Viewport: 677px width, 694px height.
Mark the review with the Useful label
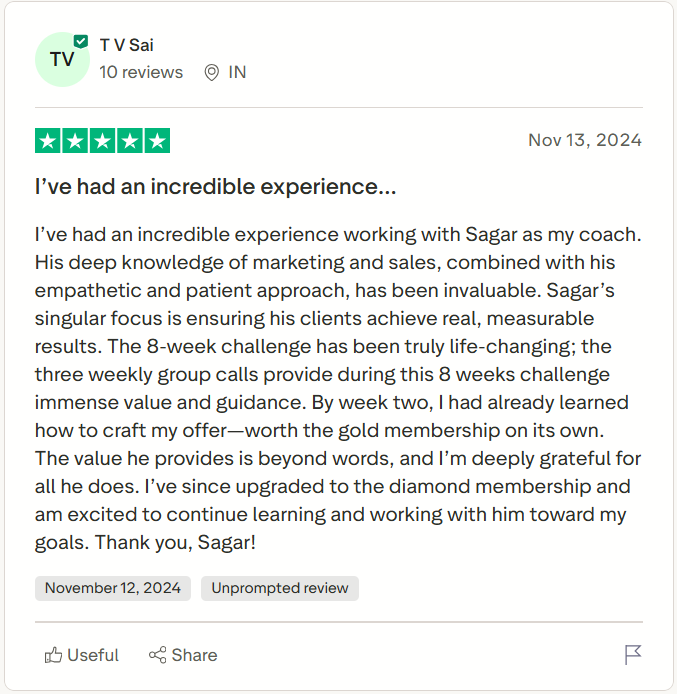tap(93, 655)
